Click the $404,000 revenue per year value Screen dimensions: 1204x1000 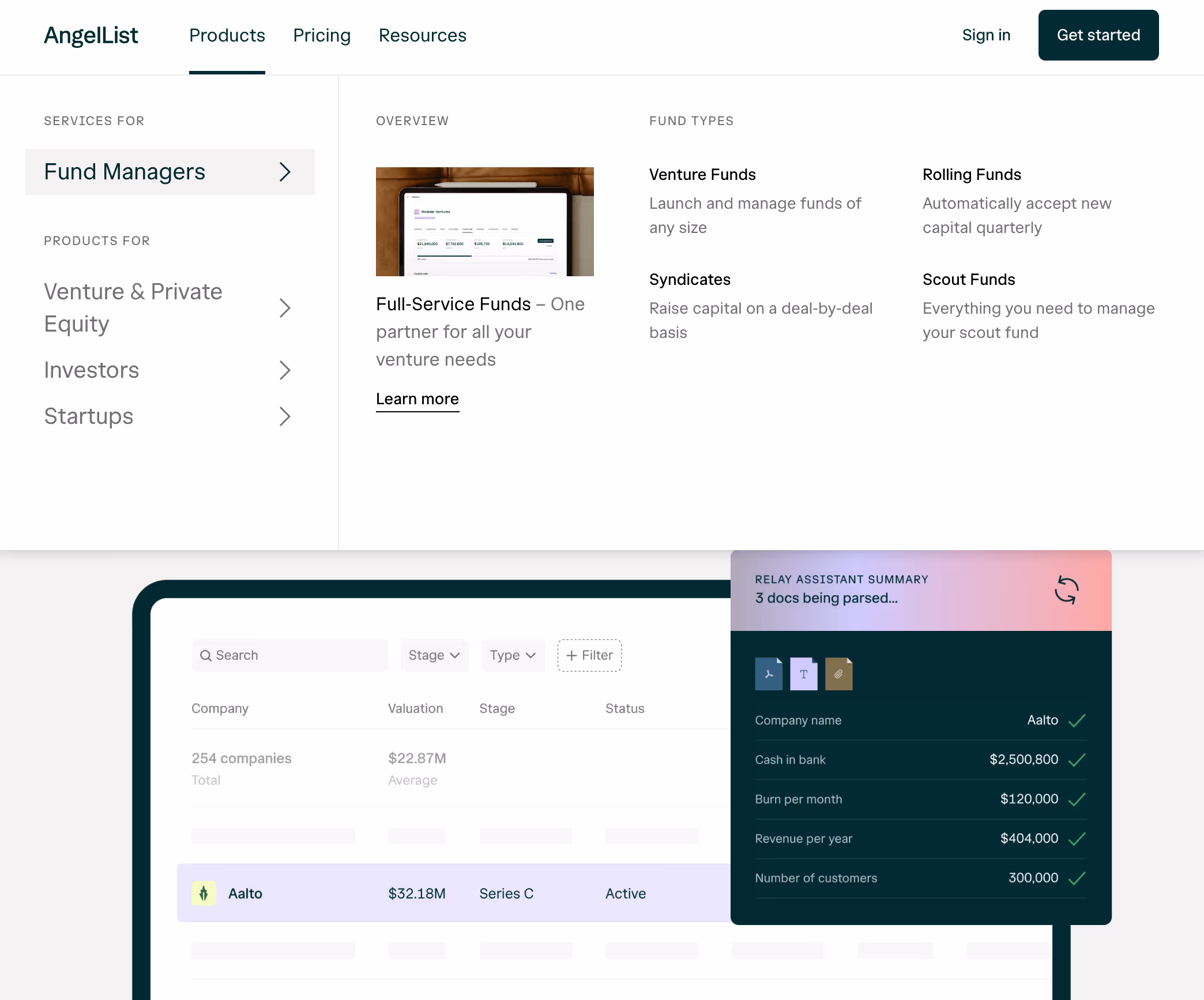pyautogui.click(x=1029, y=839)
